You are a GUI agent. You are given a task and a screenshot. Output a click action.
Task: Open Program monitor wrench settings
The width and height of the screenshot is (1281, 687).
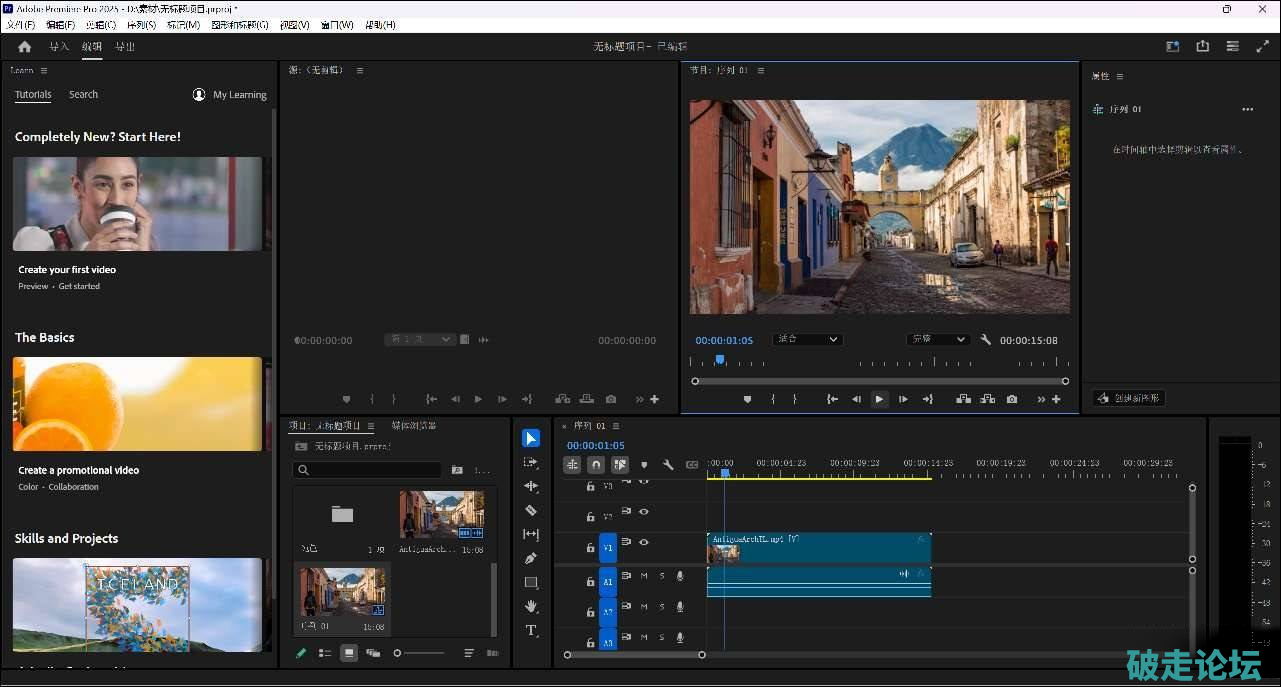(986, 340)
